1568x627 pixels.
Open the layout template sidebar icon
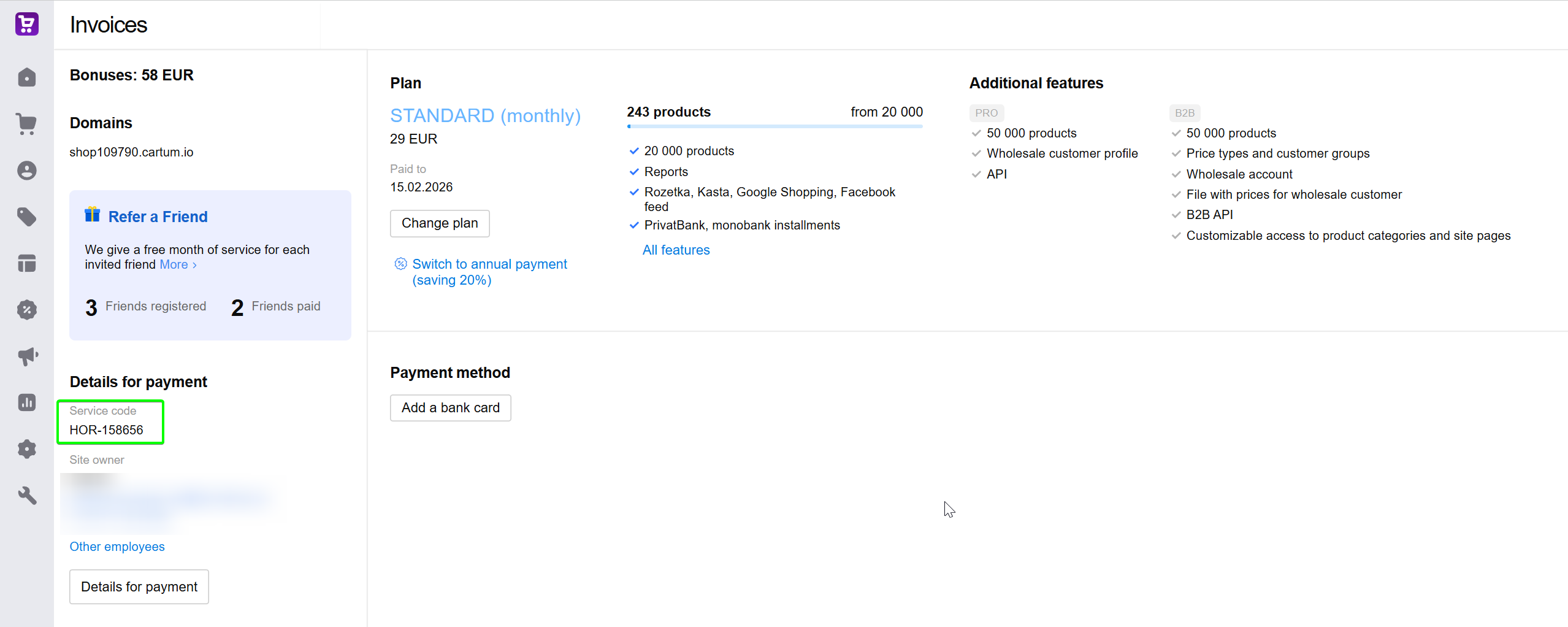26,263
